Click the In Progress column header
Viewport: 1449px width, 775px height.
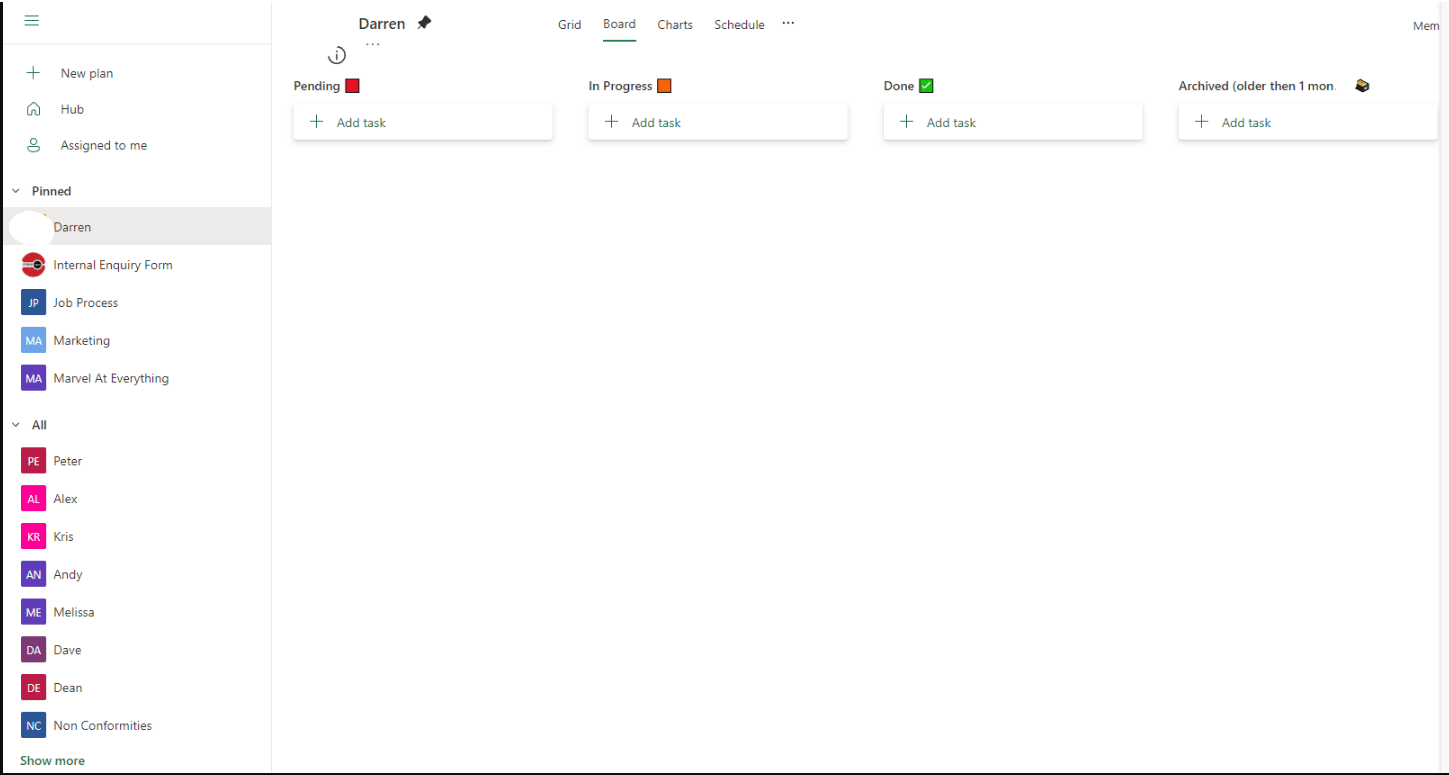[x=630, y=86]
